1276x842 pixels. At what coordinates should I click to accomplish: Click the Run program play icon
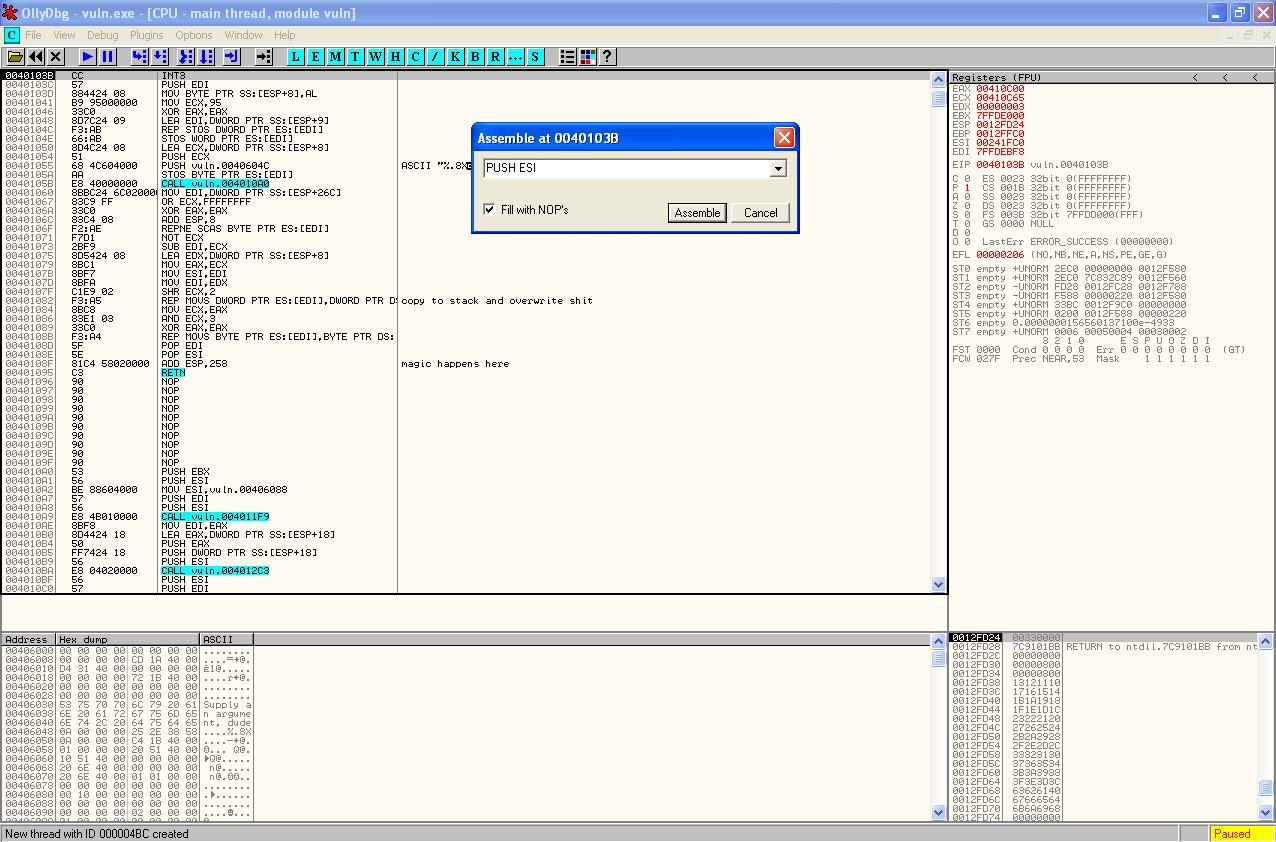[x=88, y=57]
